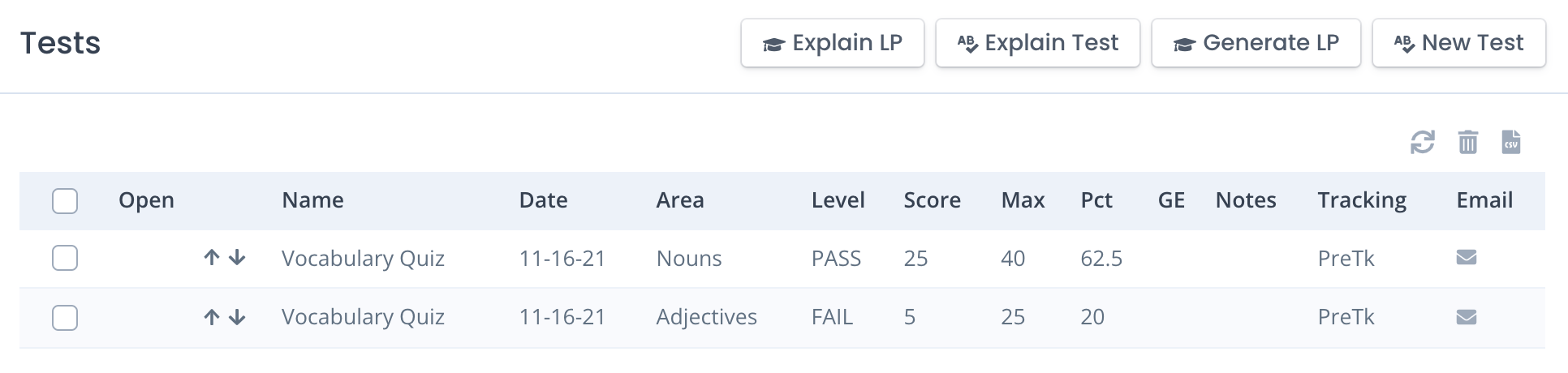Click the refresh icon above the table
Image resolution: width=1568 pixels, height=373 pixels.
(1422, 142)
